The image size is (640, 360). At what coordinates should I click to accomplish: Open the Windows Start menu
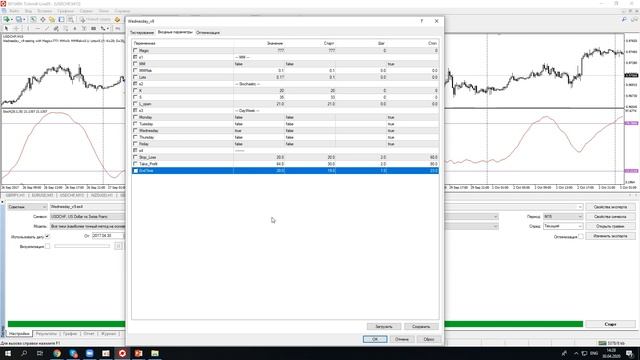point(8,353)
